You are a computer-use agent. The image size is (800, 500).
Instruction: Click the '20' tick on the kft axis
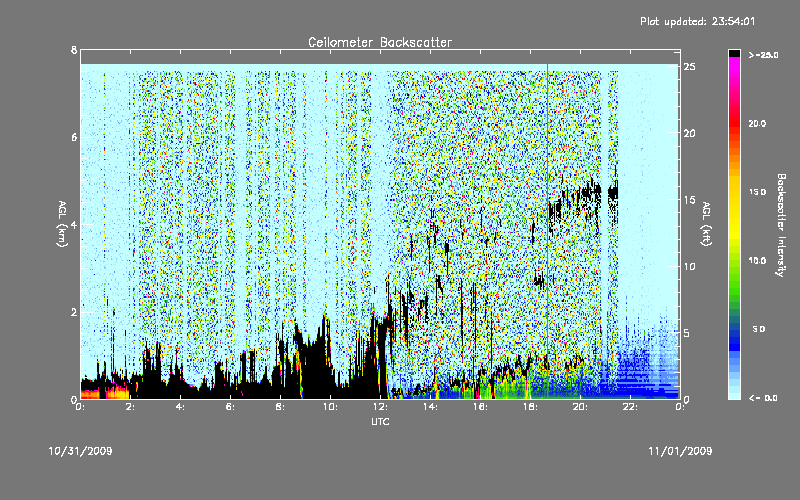tap(689, 134)
